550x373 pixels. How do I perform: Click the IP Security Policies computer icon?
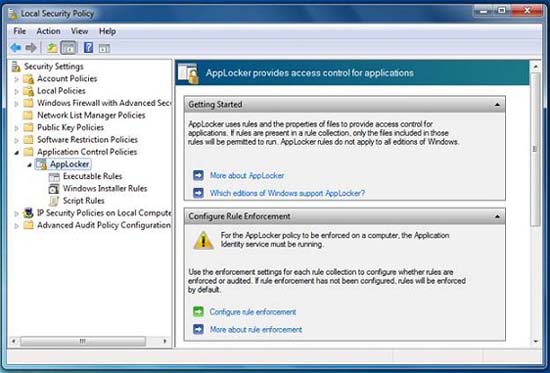(x=28, y=213)
